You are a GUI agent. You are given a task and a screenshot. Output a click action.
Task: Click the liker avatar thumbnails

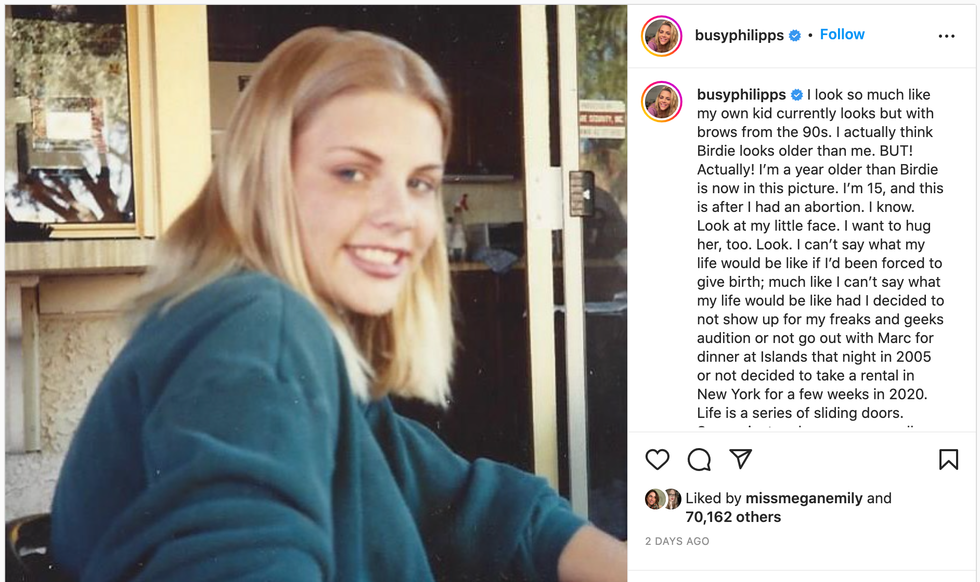662,499
